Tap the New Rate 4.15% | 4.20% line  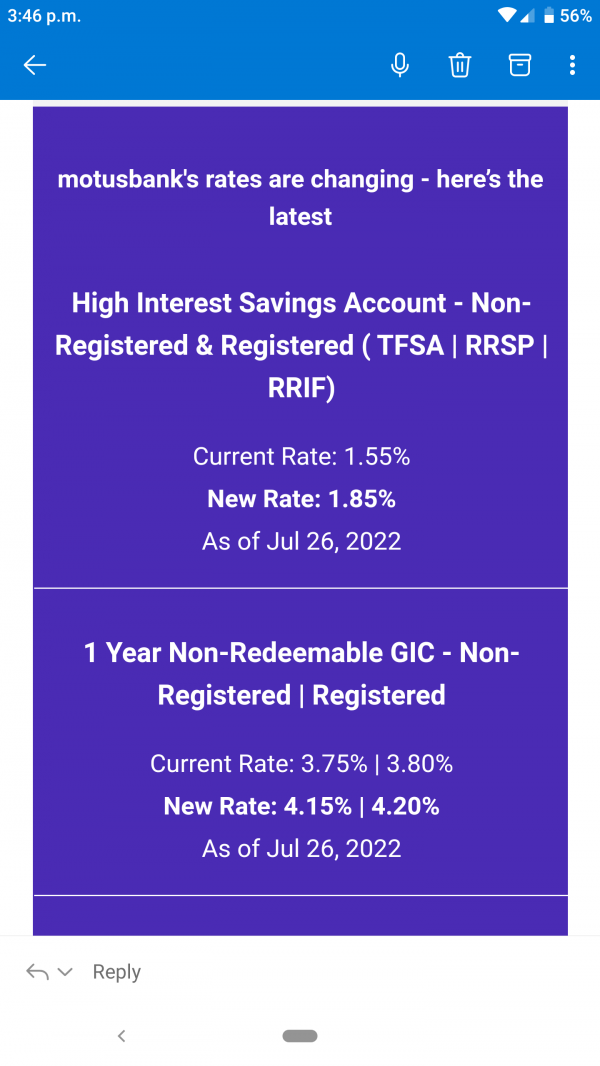click(x=301, y=806)
